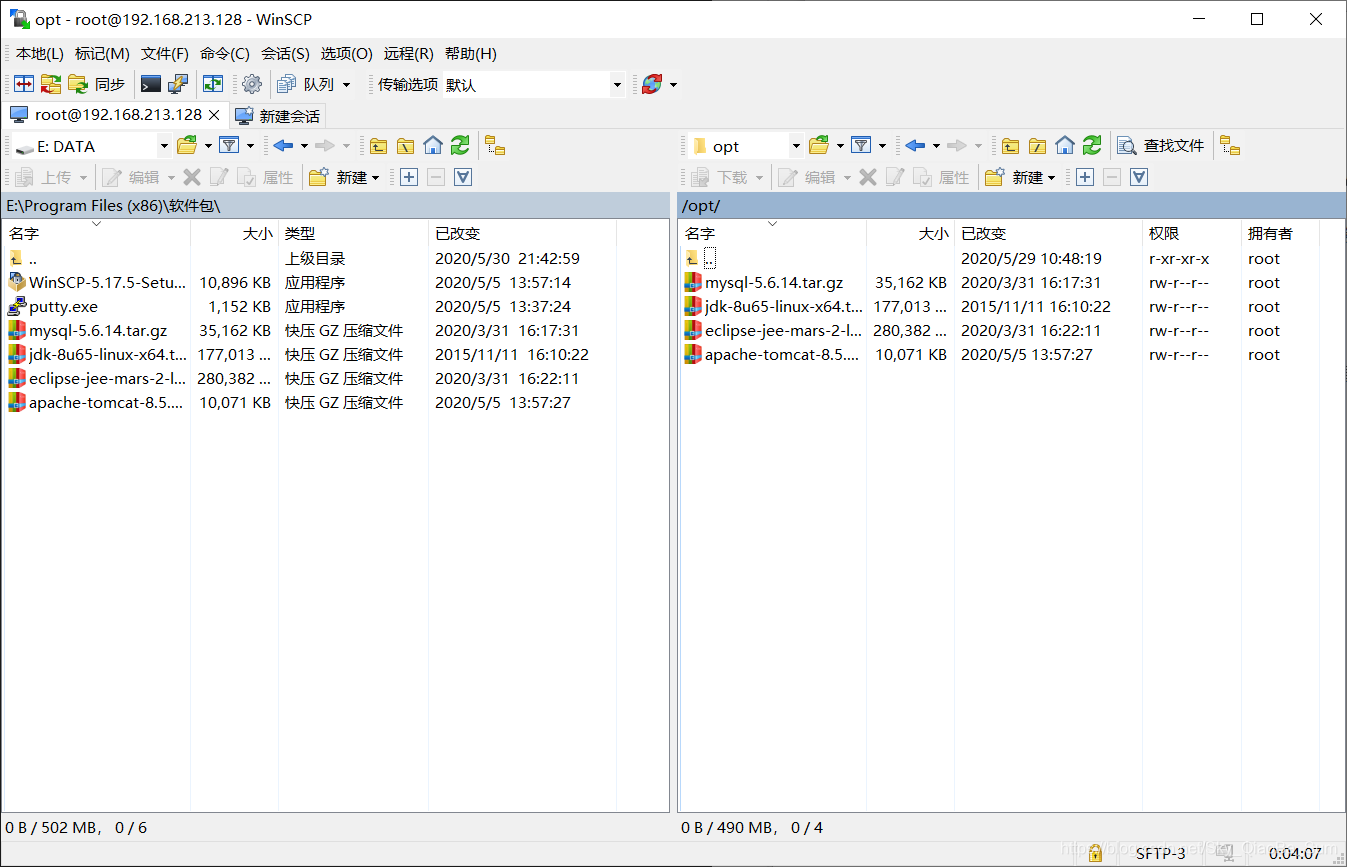Image resolution: width=1347 pixels, height=867 pixels.
Task: Click remote panel back arrow icon
Action: [915, 146]
